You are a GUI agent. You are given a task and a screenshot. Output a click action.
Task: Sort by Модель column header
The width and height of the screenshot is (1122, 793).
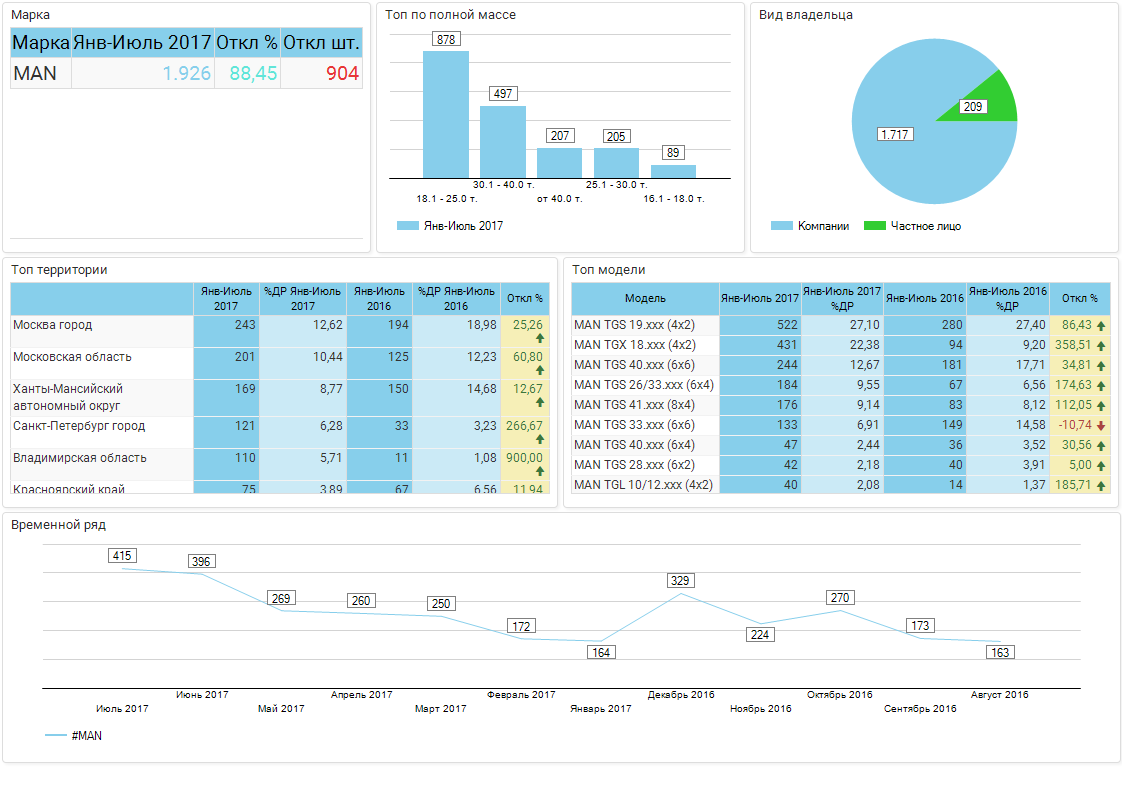click(x=645, y=298)
